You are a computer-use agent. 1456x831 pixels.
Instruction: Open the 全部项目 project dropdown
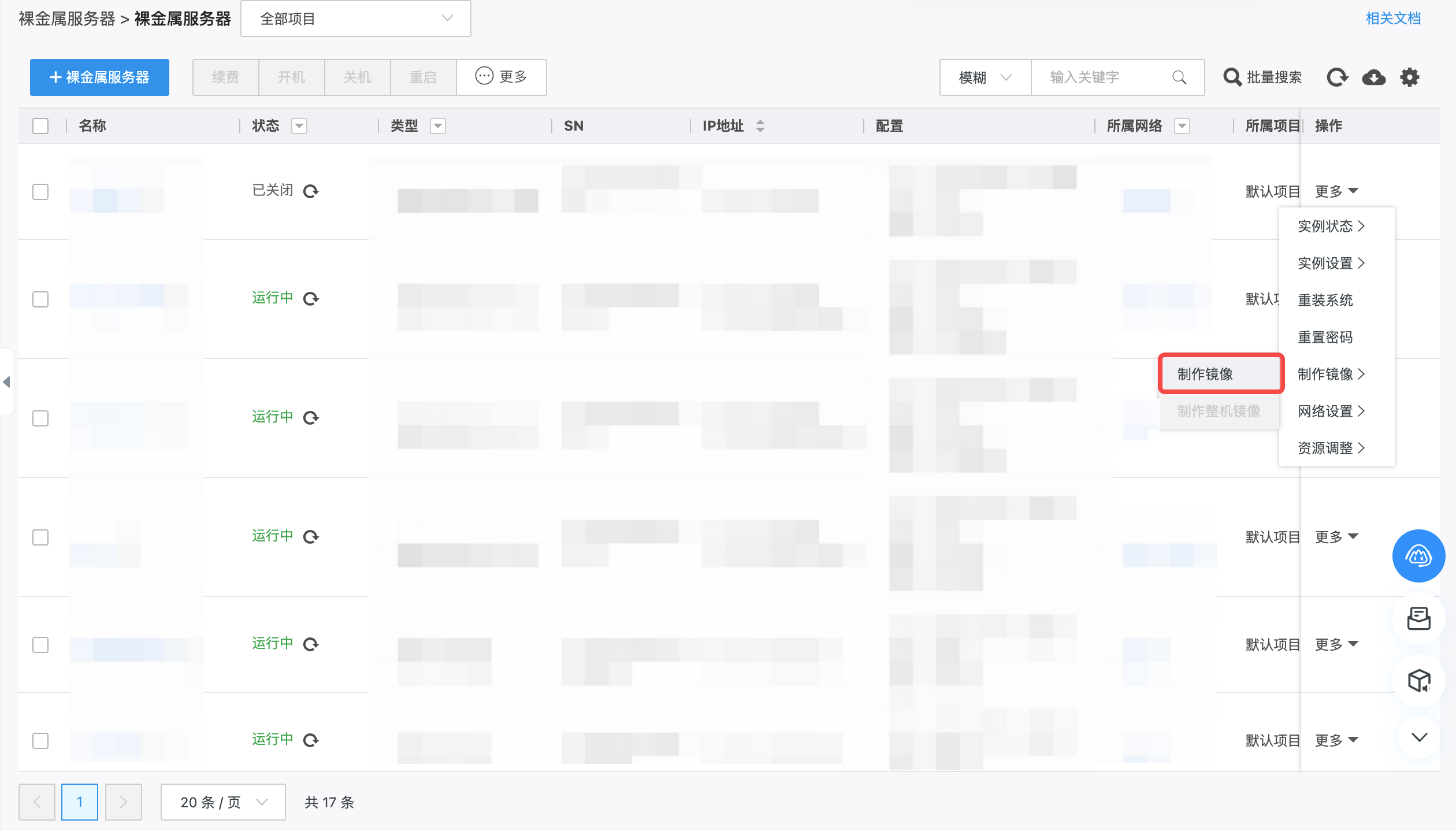click(x=355, y=18)
